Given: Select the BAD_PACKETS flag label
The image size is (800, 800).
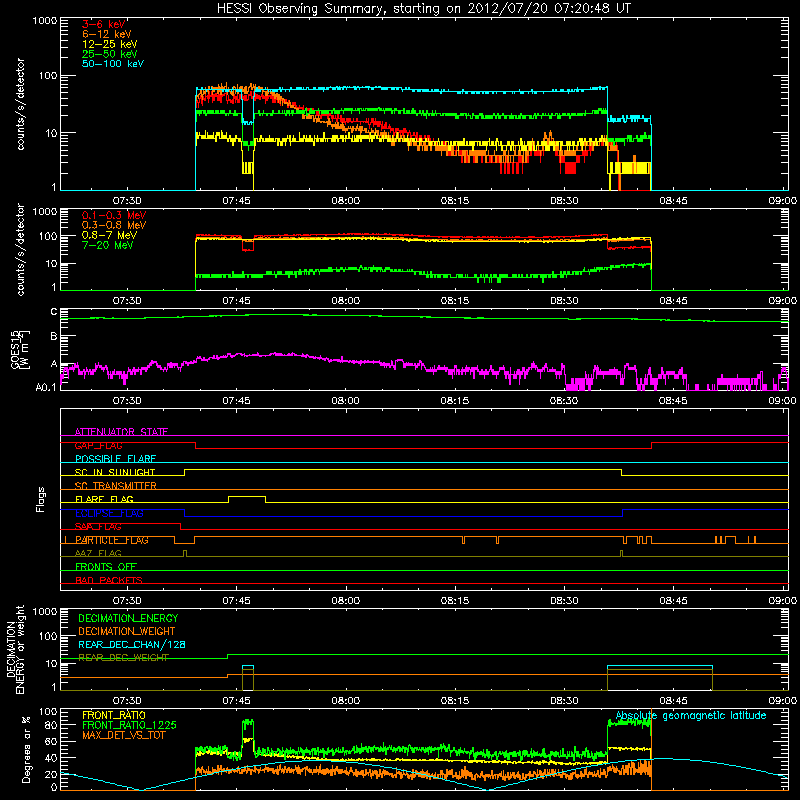Looking at the screenshot, I should (109, 580).
